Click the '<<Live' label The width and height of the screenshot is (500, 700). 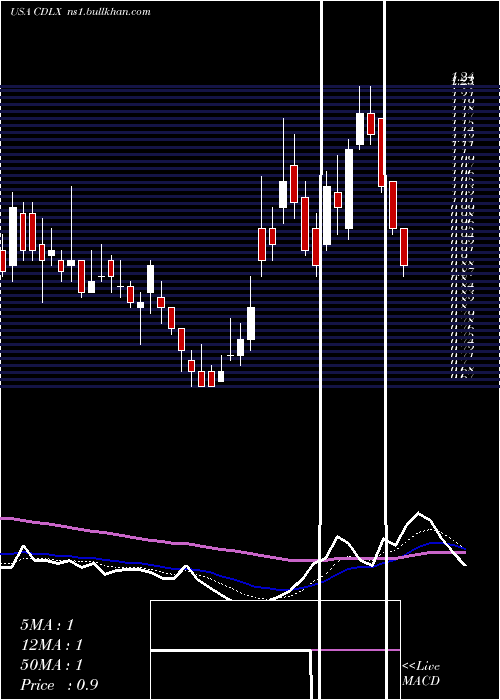pos(421,667)
